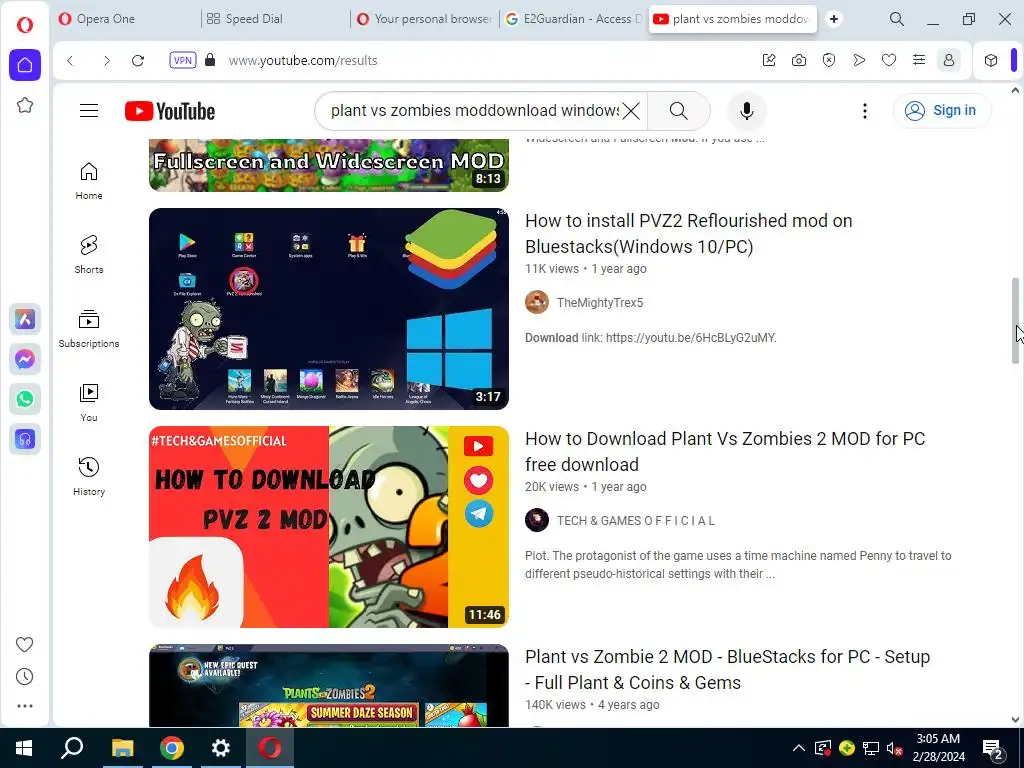This screenshot has height=768, width=1024.
Task: Visit TECH & GAMES OFFICIAL channel name
Action: (x=636, y=520)
